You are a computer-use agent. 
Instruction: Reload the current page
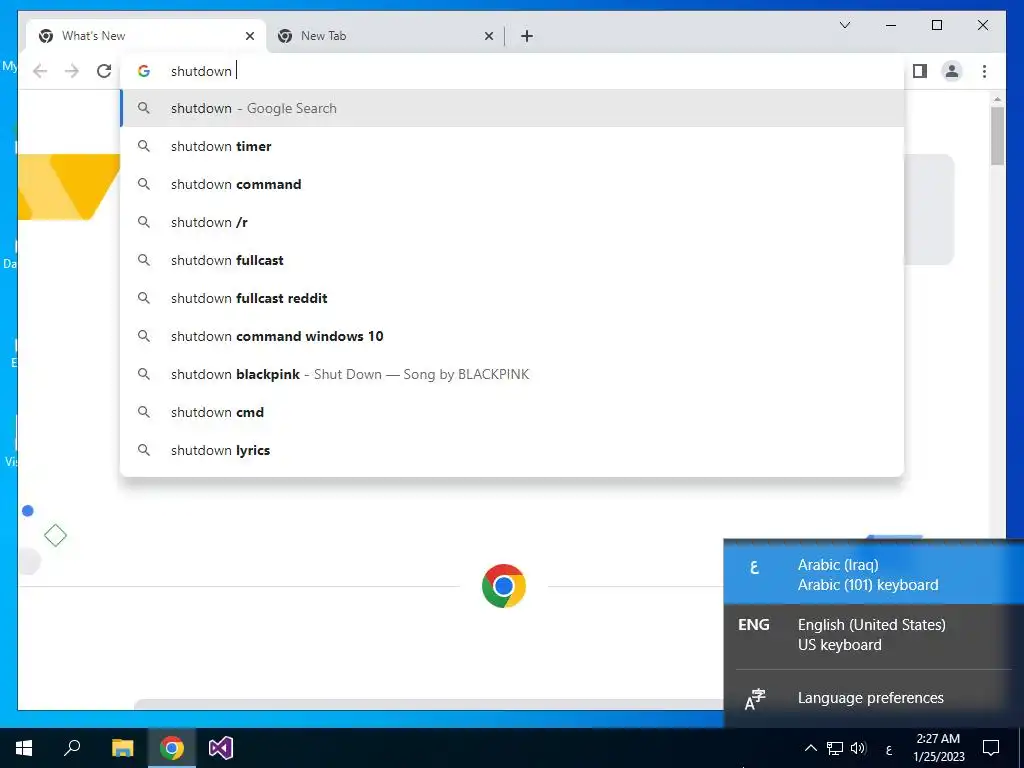(x=104, y=71)
